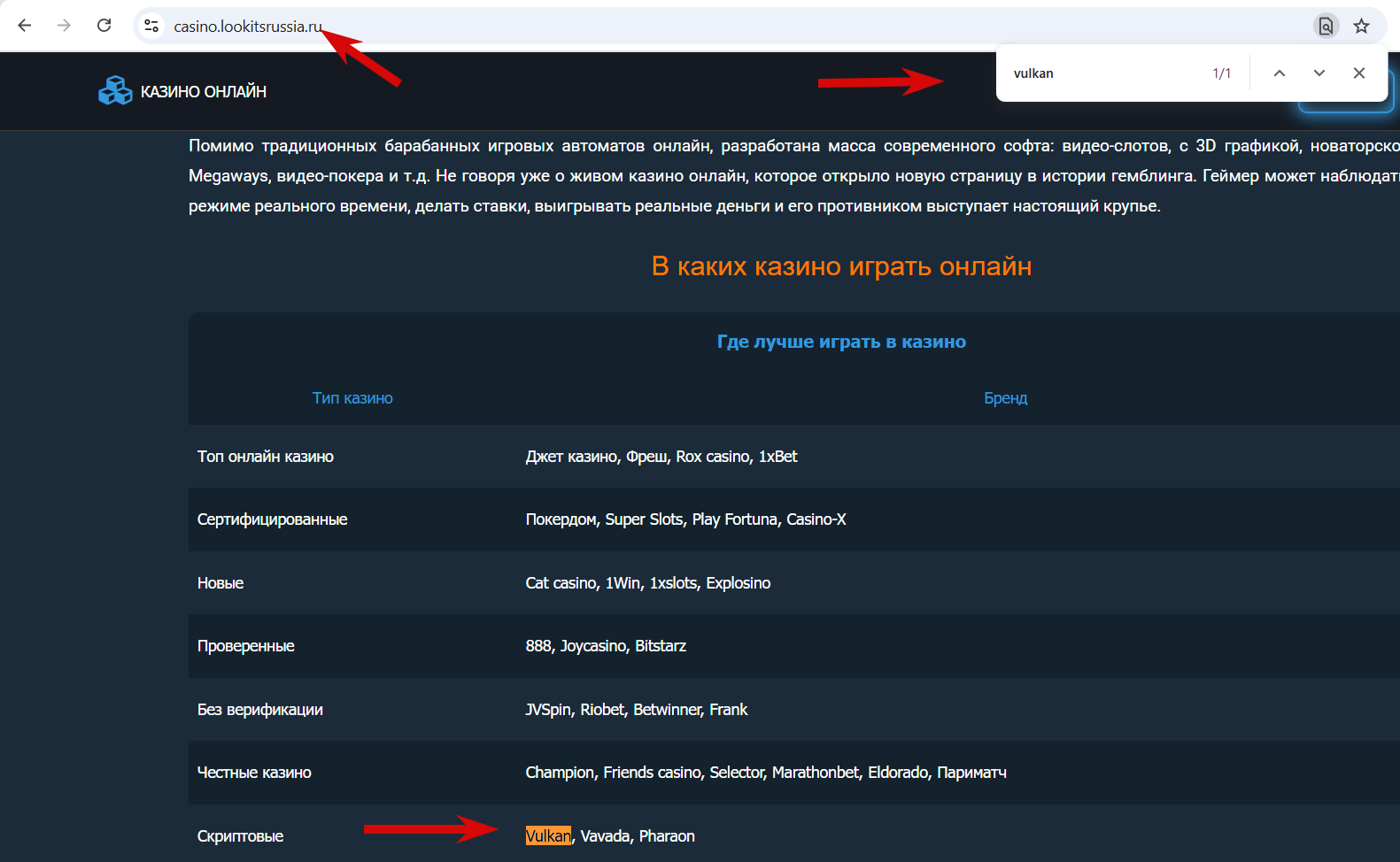Click the Тип казино column header
1400x862 pixels.
352,398
